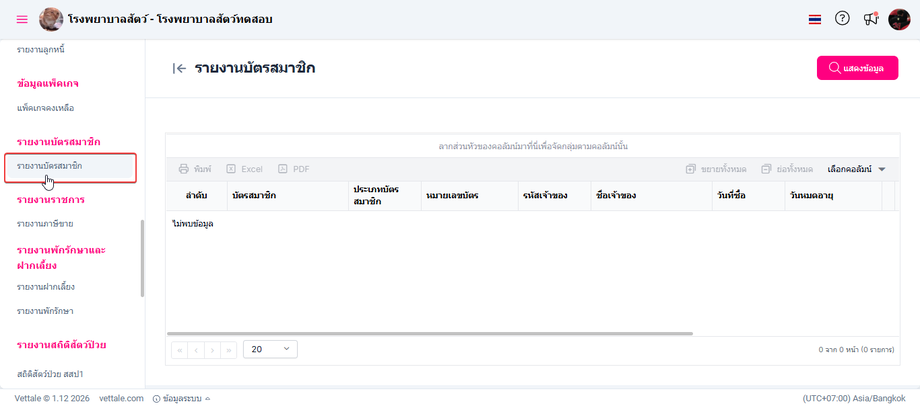This screenshot has width=920, height=408.
Task: Open the announcements megaphone icon
Action: 871,19
